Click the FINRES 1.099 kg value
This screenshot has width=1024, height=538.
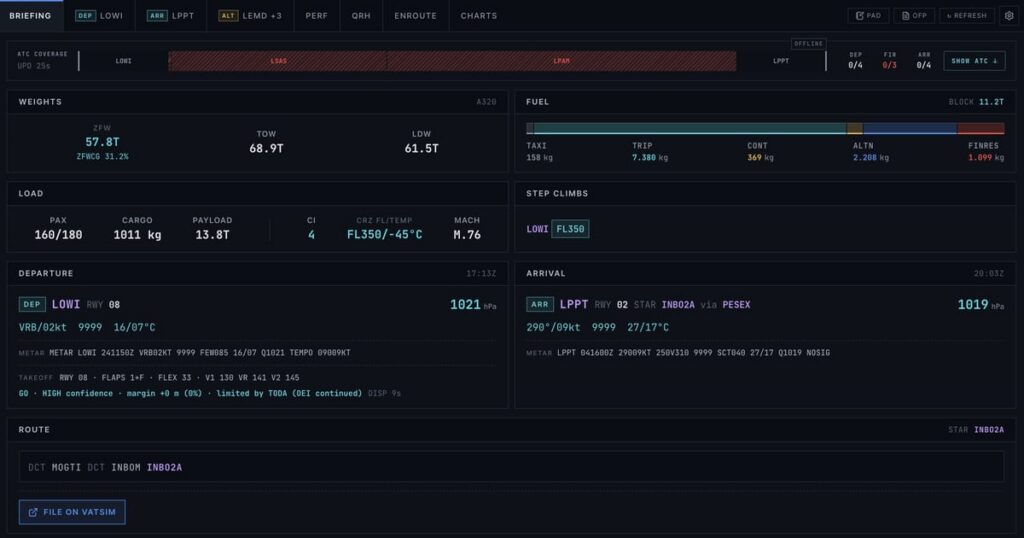pyautogui.click(x=986, y=157)
